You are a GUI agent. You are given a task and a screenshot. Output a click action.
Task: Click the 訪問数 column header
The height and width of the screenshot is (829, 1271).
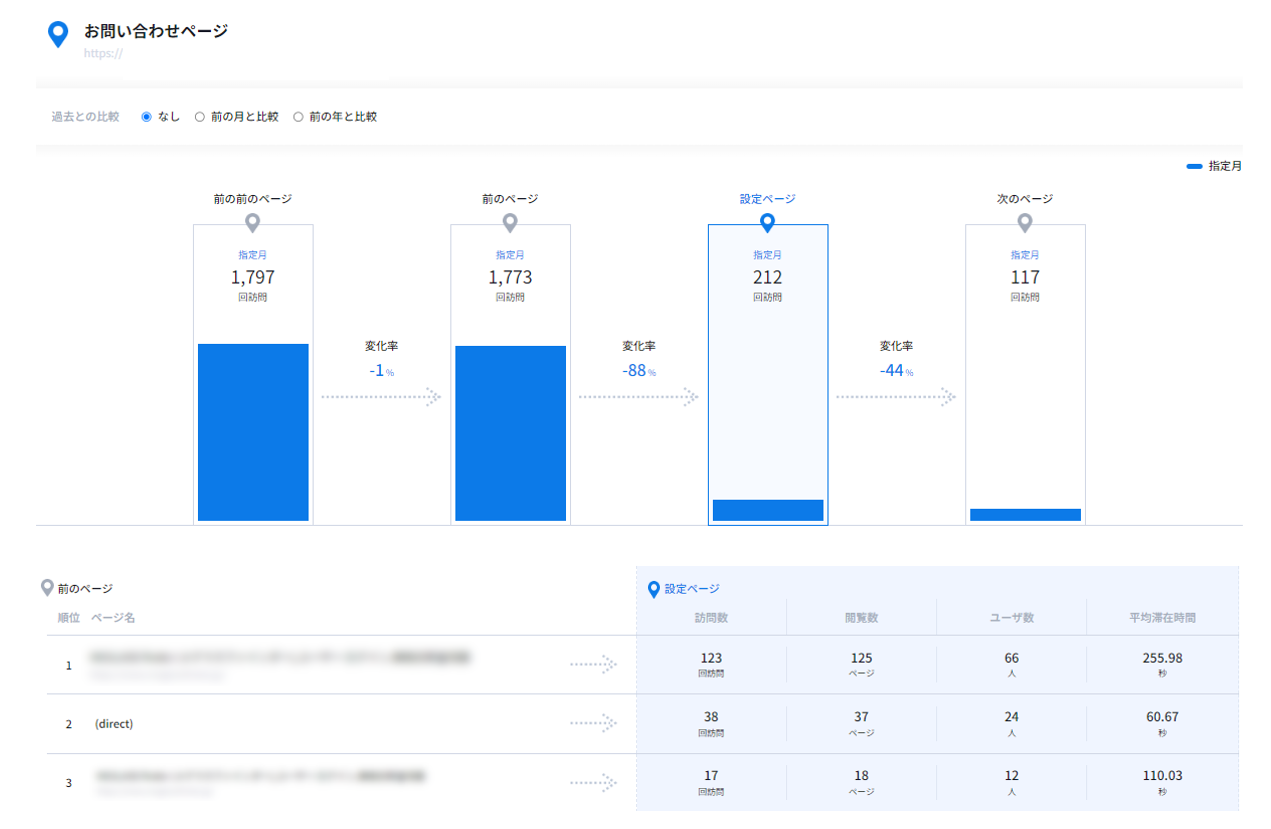[x=711, y=617]
